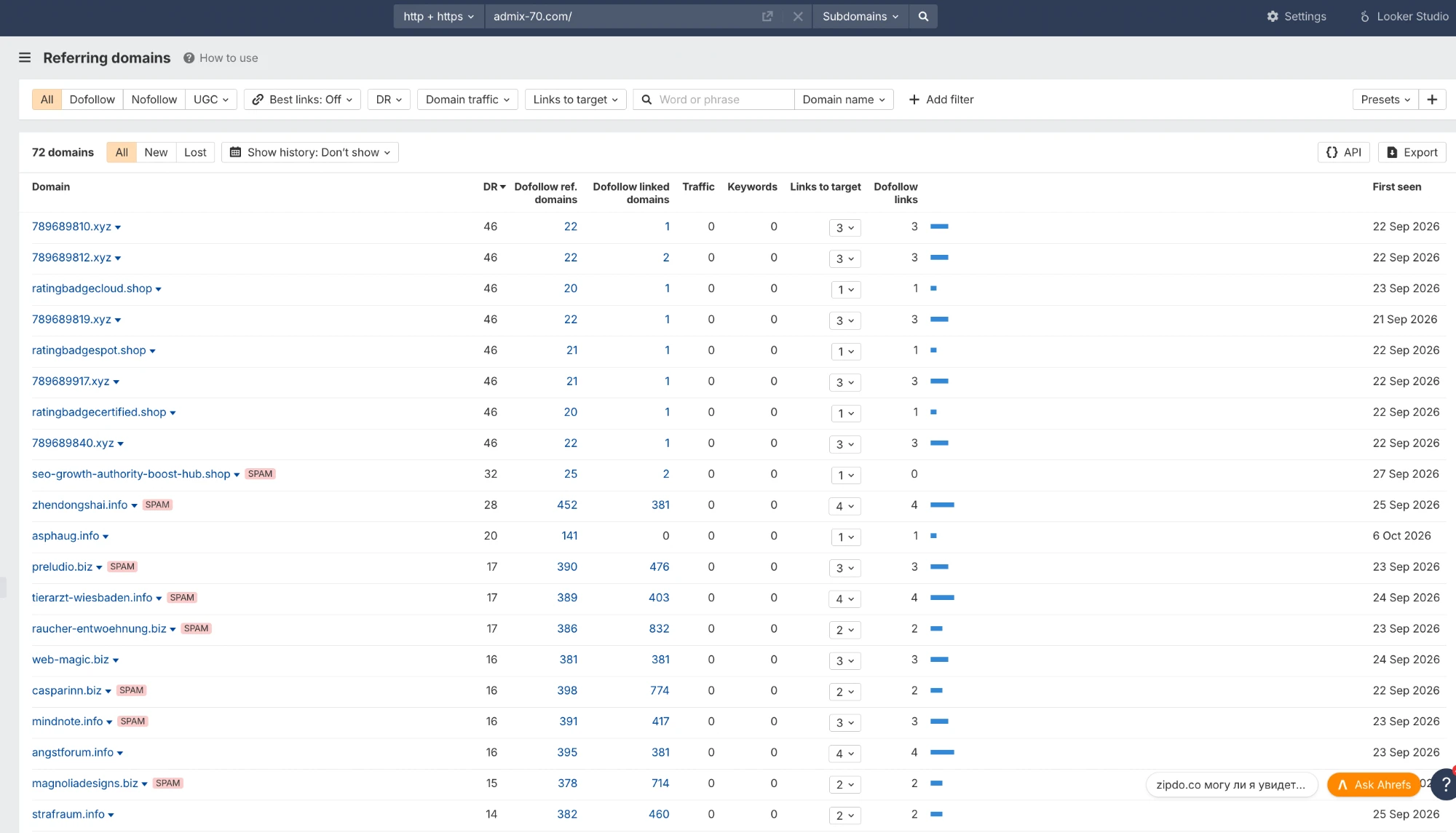Open Domain name search scope dropdown
The image size is (1456, 833).
coord(844,100)
